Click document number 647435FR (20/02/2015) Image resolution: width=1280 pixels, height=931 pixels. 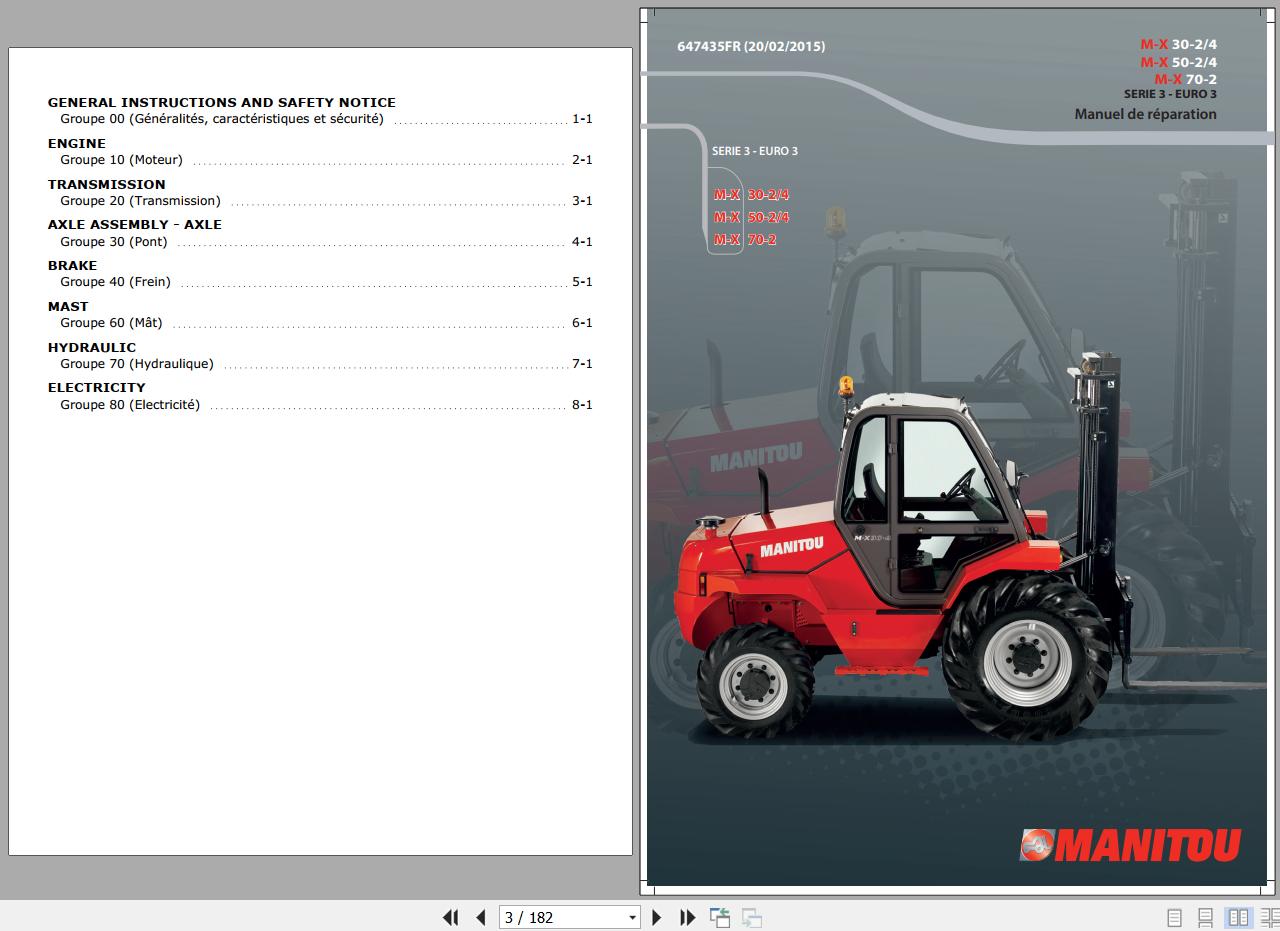coord(751,46)
